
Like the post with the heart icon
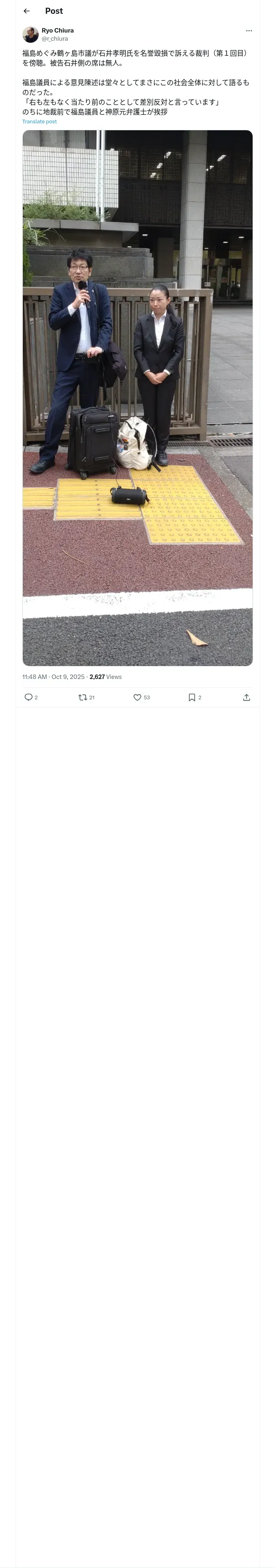[x=137, y=698]
